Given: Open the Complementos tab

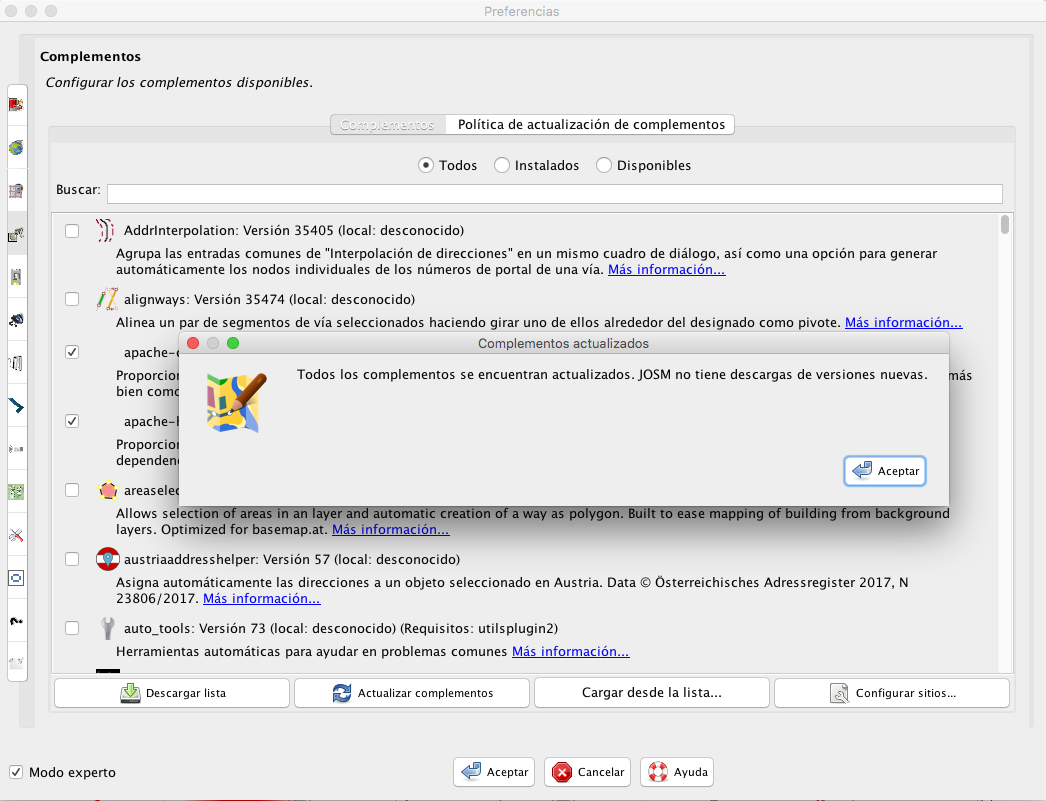Looking at the screenshot, I should coord(387,125).
